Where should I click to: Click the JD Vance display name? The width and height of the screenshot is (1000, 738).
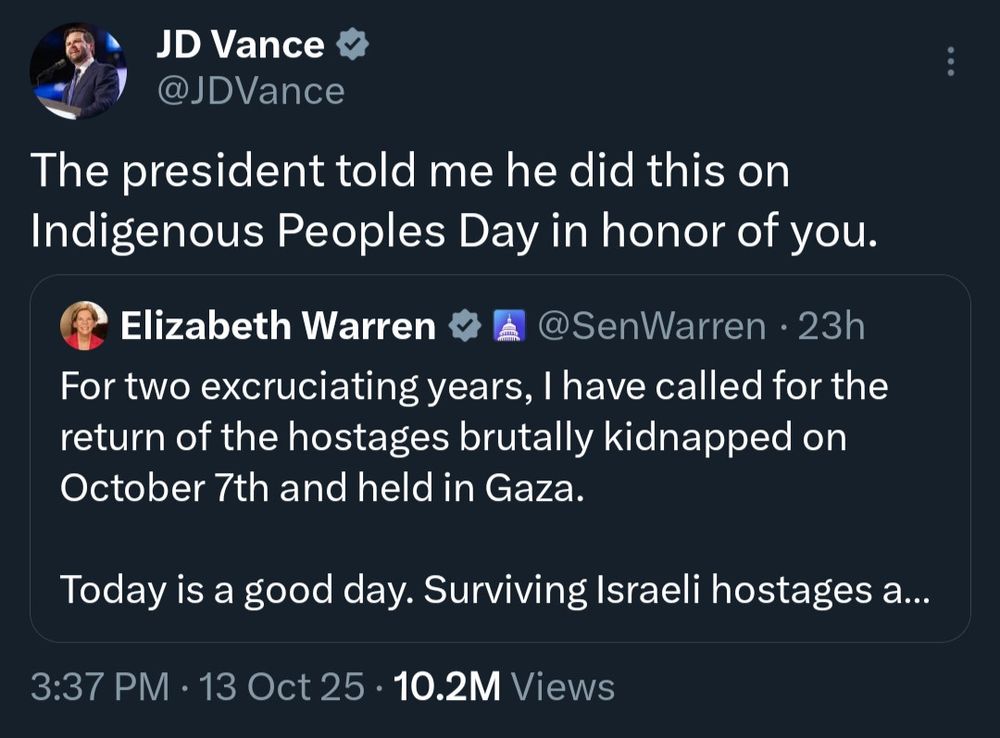(240, 45)
